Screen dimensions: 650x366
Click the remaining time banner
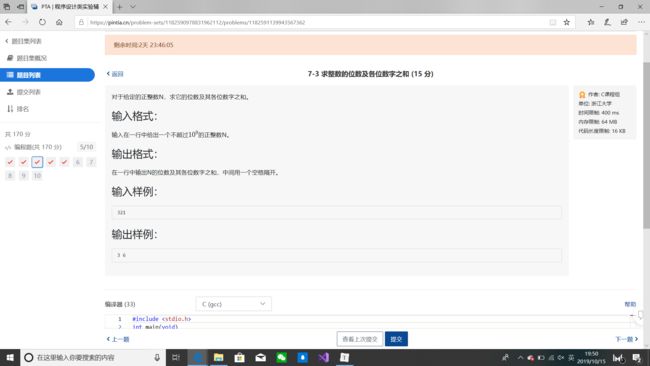[370, 45]
